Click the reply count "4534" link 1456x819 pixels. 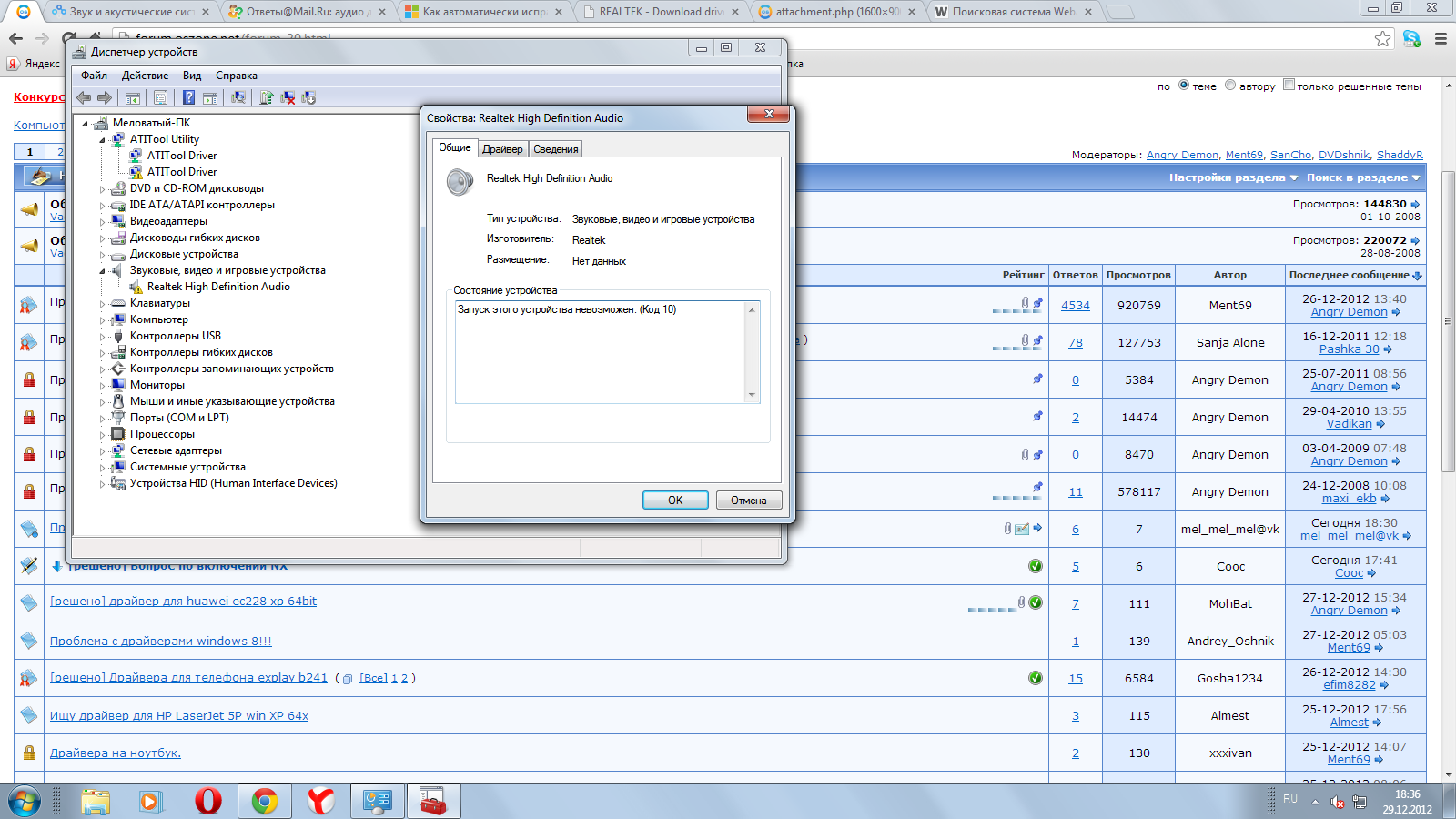[x=1076, y=306]
